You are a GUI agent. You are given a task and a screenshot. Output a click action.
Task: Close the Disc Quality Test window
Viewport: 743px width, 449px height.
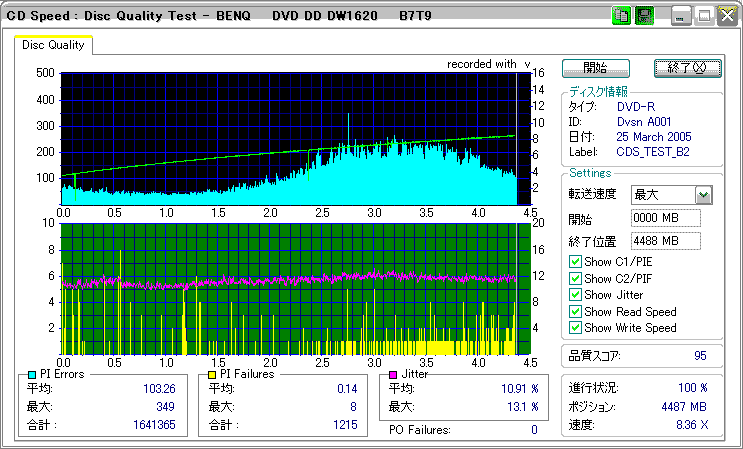point(727,16)
